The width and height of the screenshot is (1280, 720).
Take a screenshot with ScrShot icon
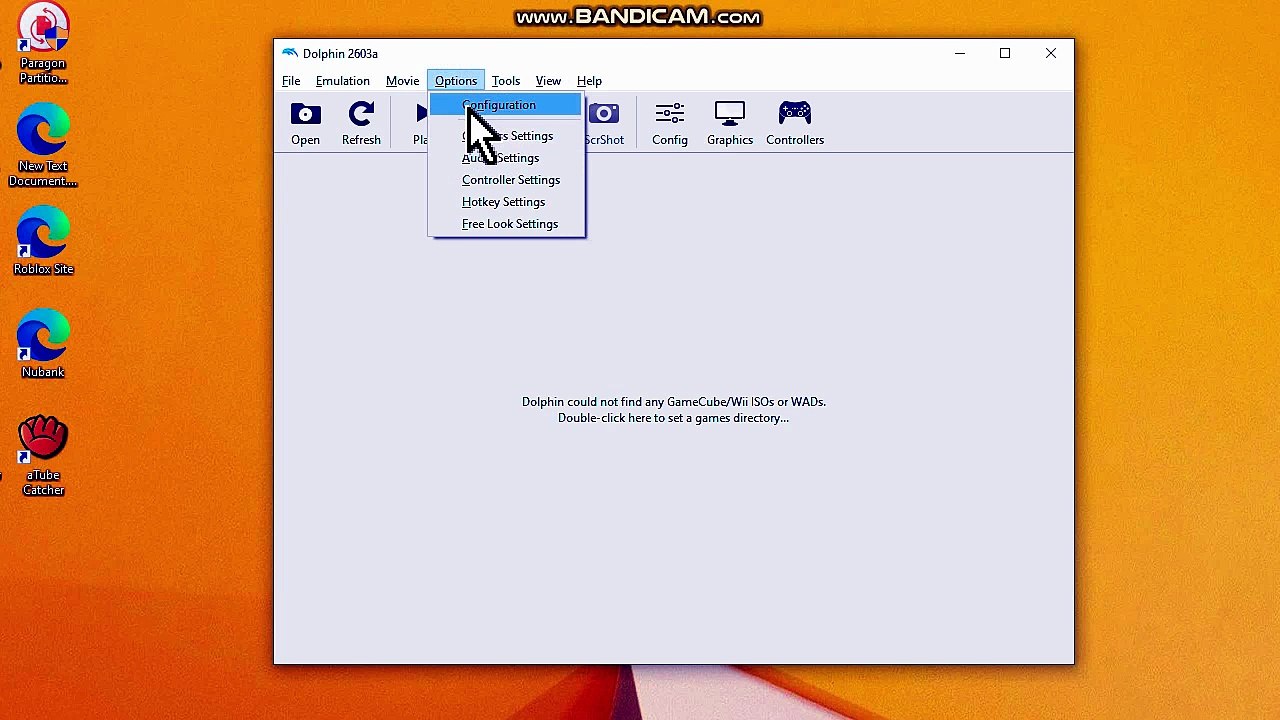click(604, 123)
